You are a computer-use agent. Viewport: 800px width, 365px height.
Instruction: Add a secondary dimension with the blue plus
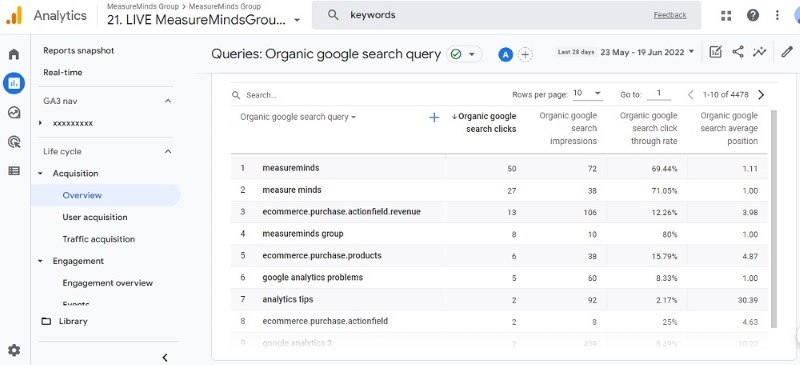coord(434,117)
